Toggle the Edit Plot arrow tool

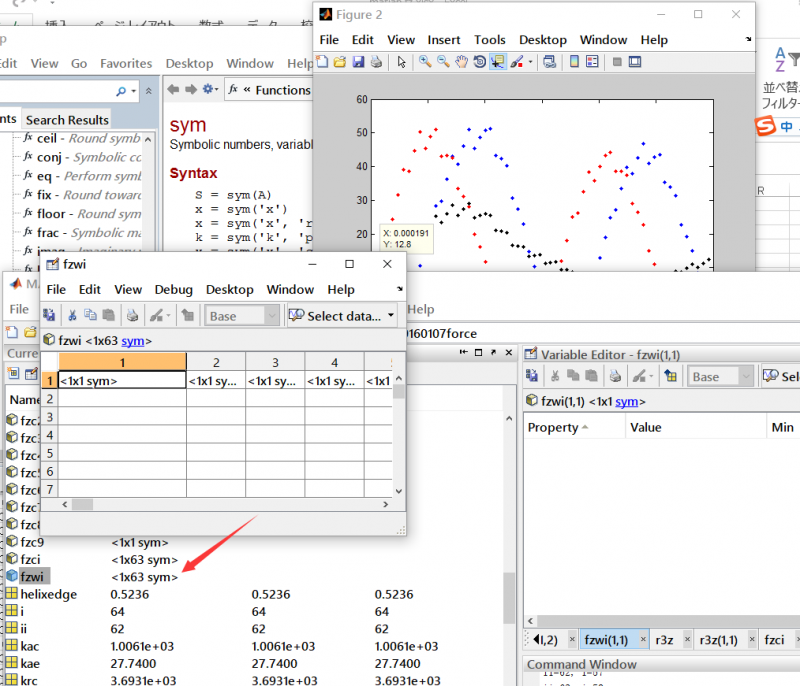click(401, 62)
